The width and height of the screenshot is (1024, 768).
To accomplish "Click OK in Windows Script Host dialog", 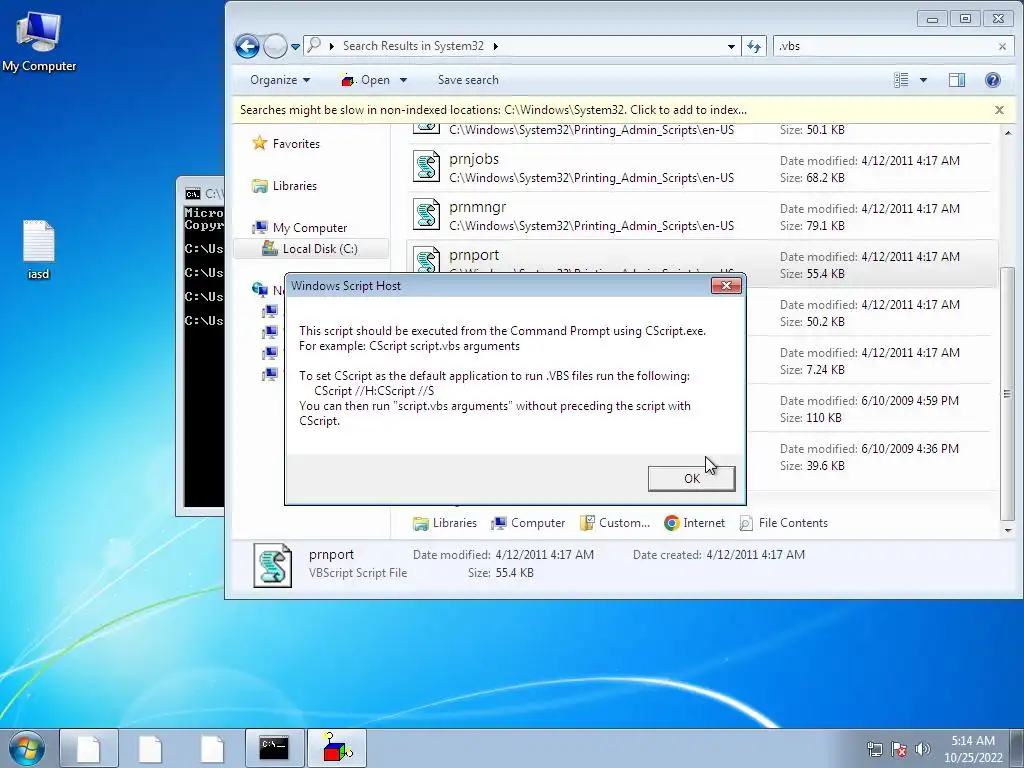I will pyautogui.click(x=691, y=479).
